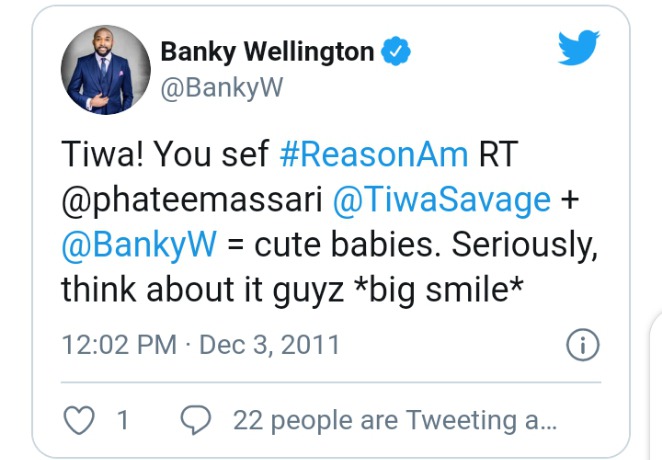Click the reply speech bubble icon

pos(196,420)
